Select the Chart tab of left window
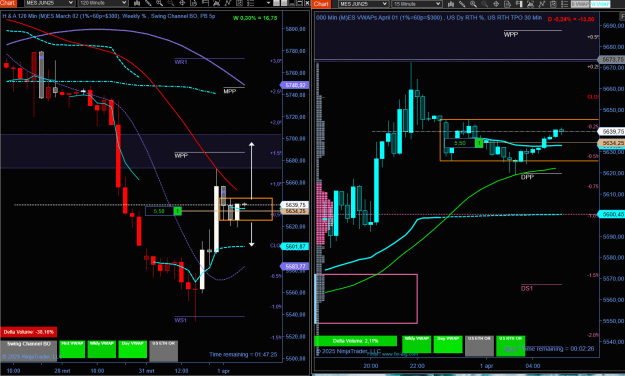 coord(8,3)
